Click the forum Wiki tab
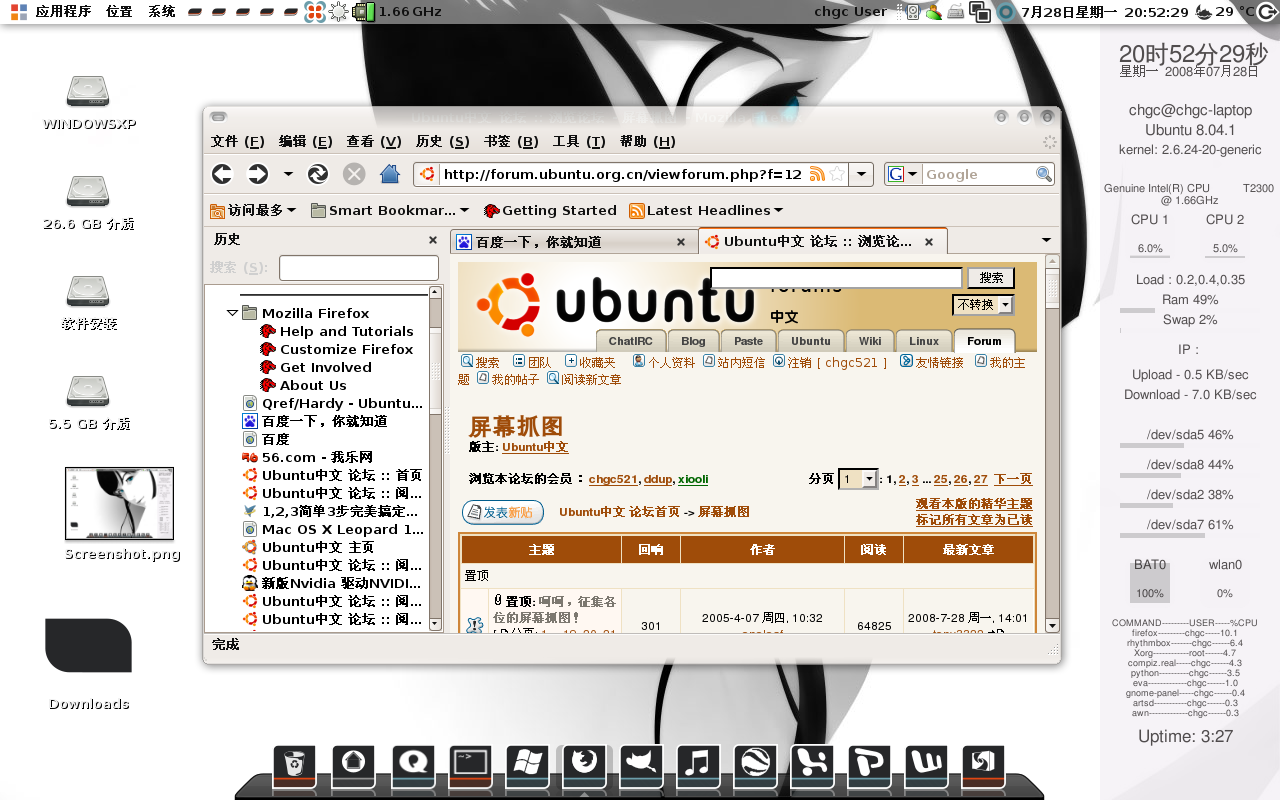 click(869, 341)
